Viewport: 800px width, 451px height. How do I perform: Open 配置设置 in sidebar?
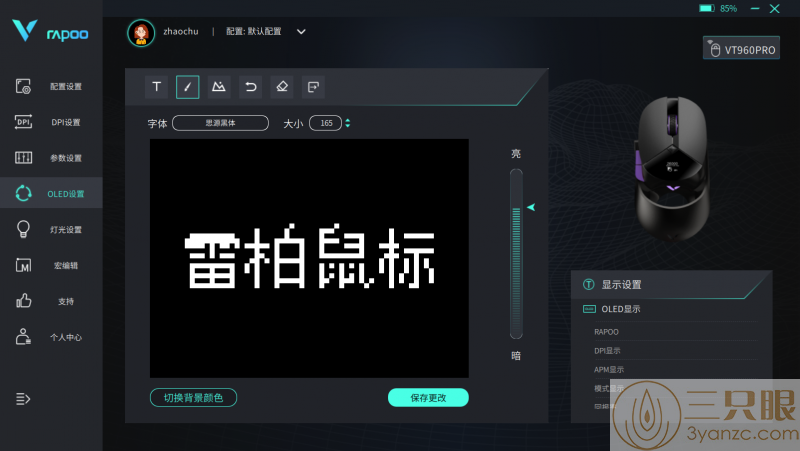(51, 86)
